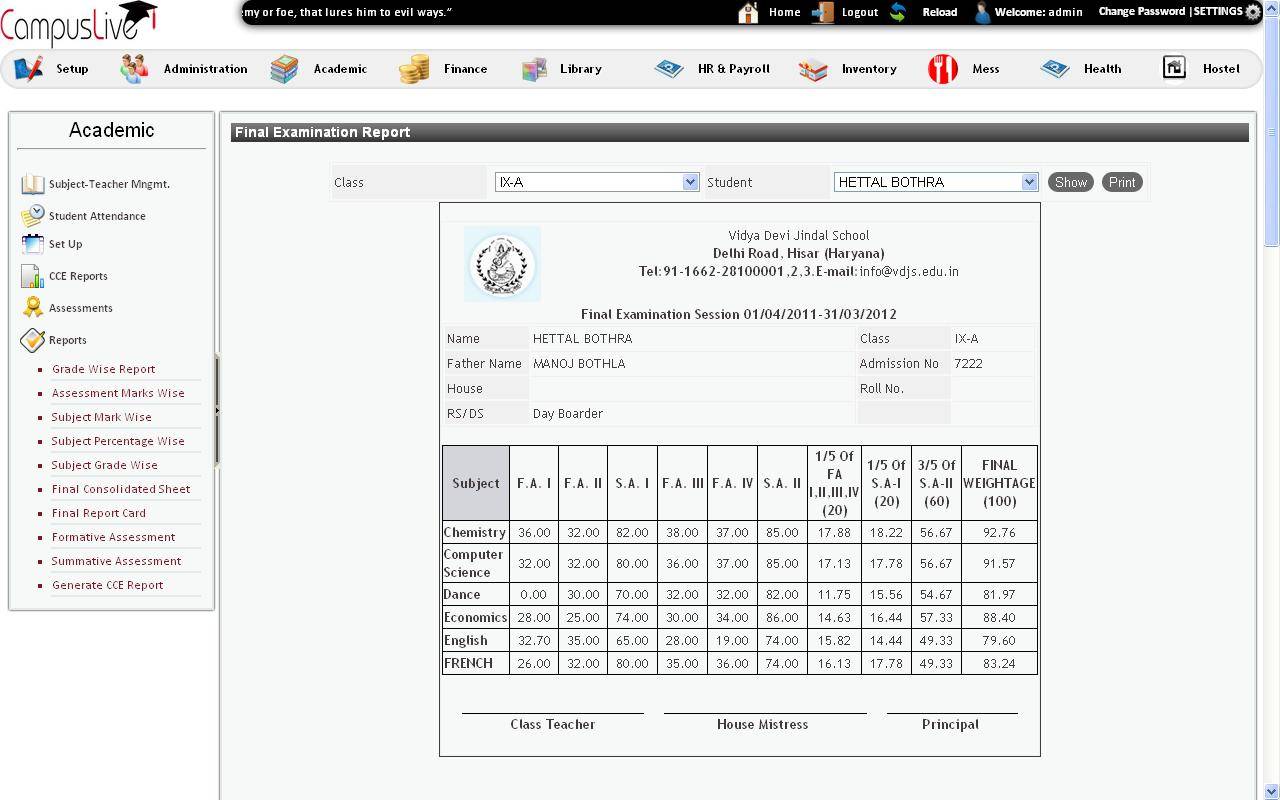Click the Logout icon

pos(823,12)
